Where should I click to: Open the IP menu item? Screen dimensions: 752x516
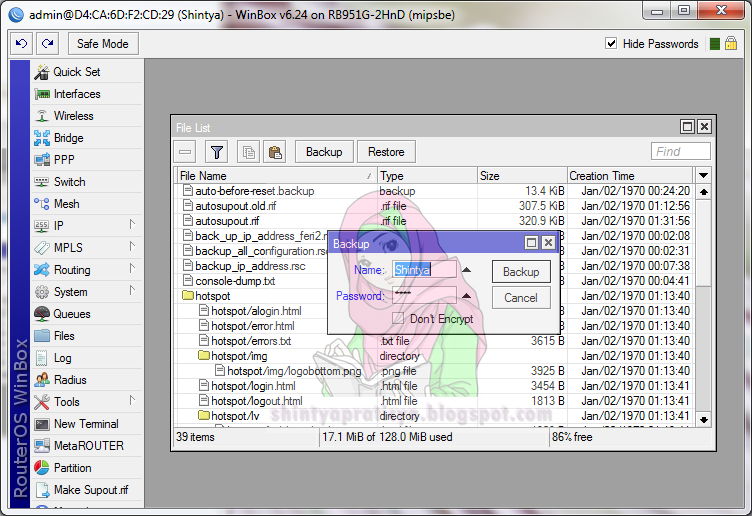point(88,226)
